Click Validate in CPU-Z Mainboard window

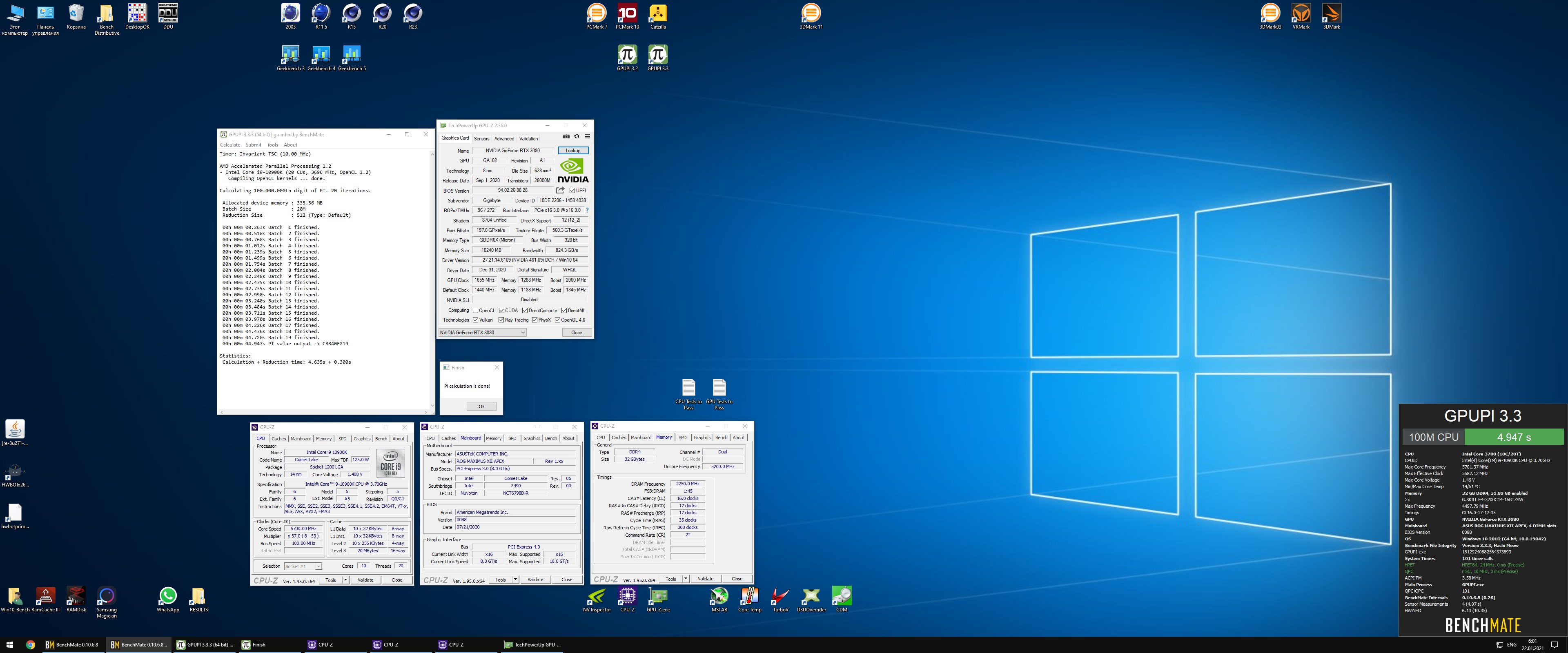[x=535, y=580]
